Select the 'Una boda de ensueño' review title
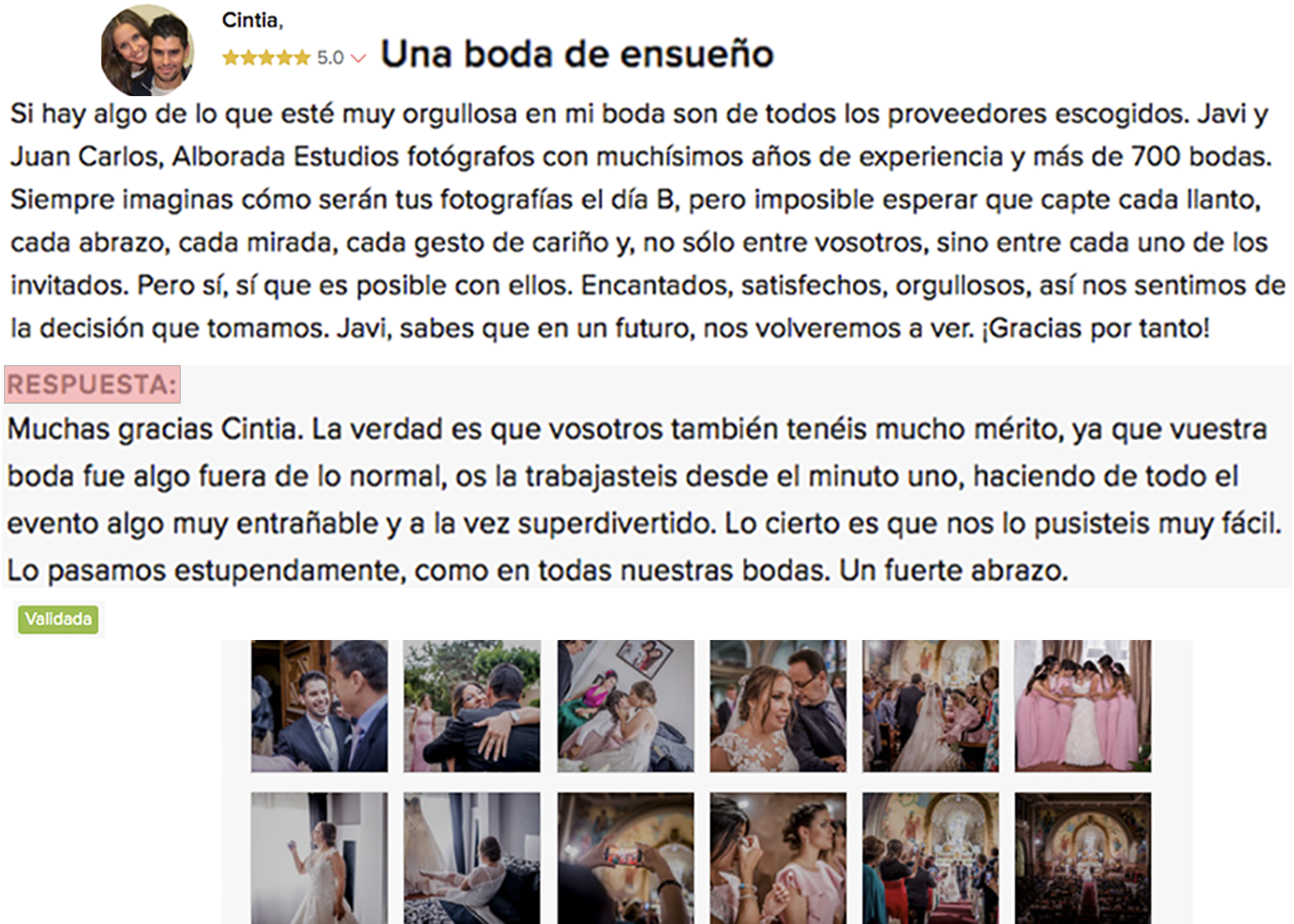This screenshot has width=1294, height=924. pyautogui.click(x=577, y=54)
